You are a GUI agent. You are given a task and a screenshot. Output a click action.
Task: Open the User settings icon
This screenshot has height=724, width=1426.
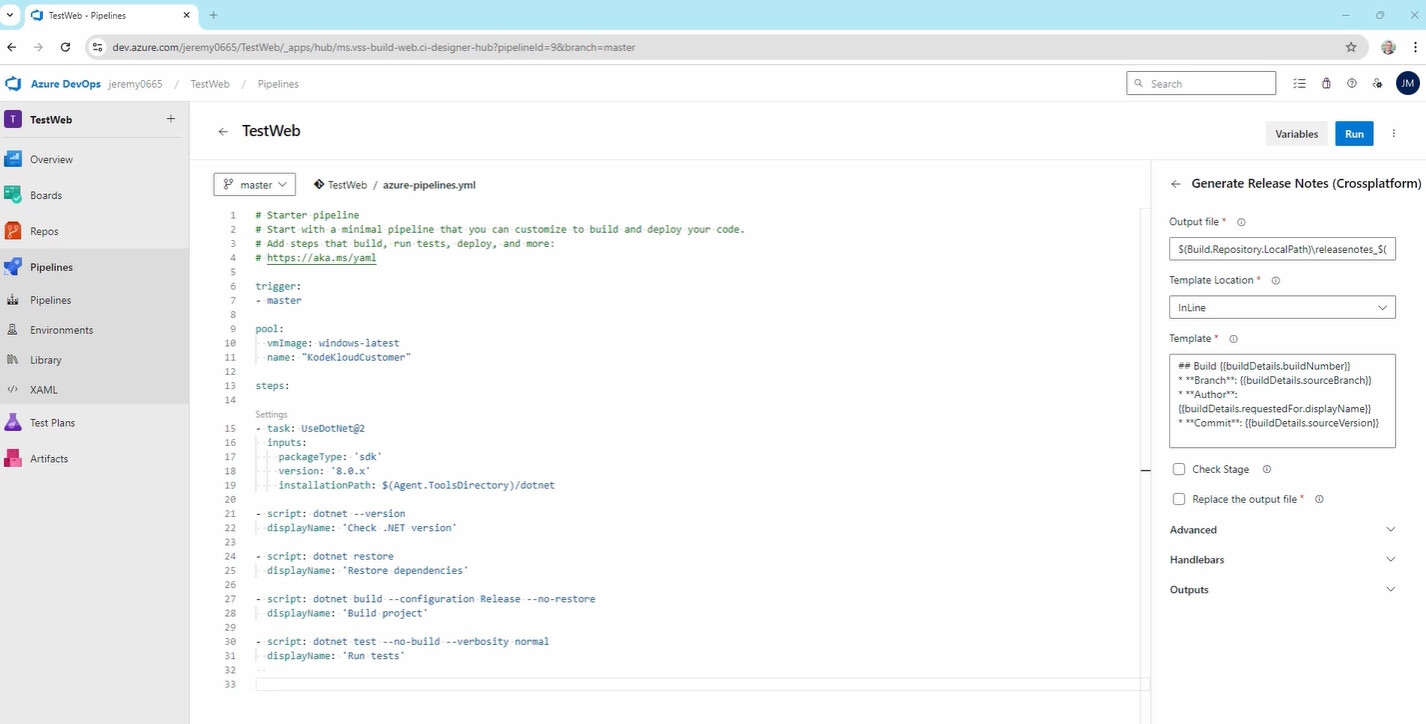1378,84
